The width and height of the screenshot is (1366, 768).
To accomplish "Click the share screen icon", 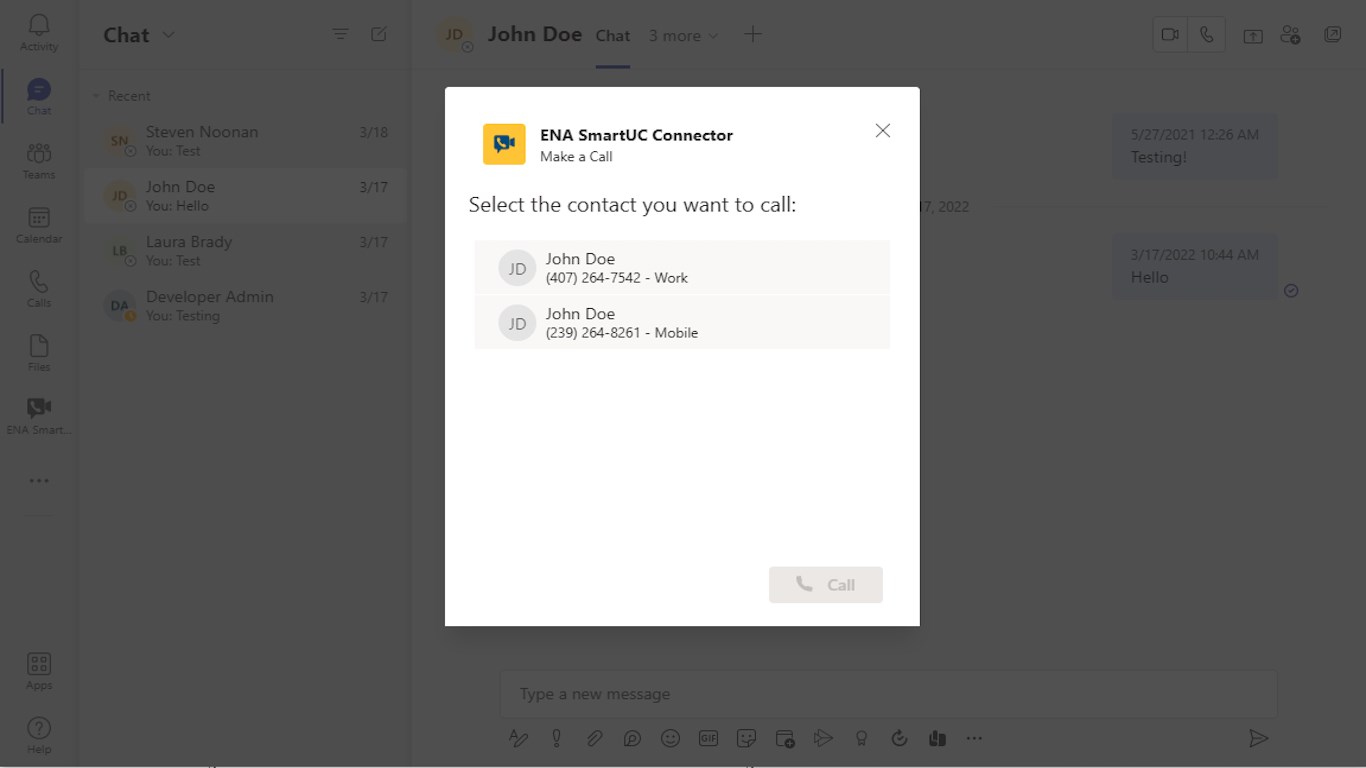I will (1253, 35).
